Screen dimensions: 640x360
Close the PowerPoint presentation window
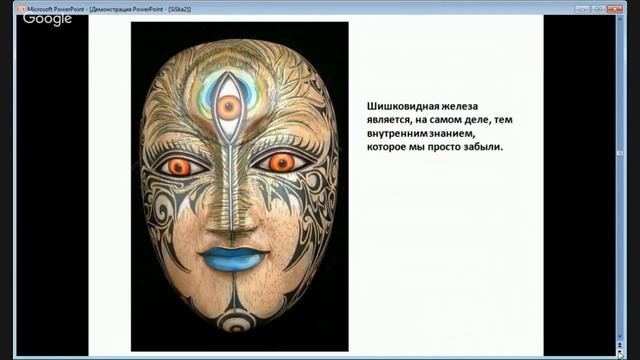click(615, 9)
